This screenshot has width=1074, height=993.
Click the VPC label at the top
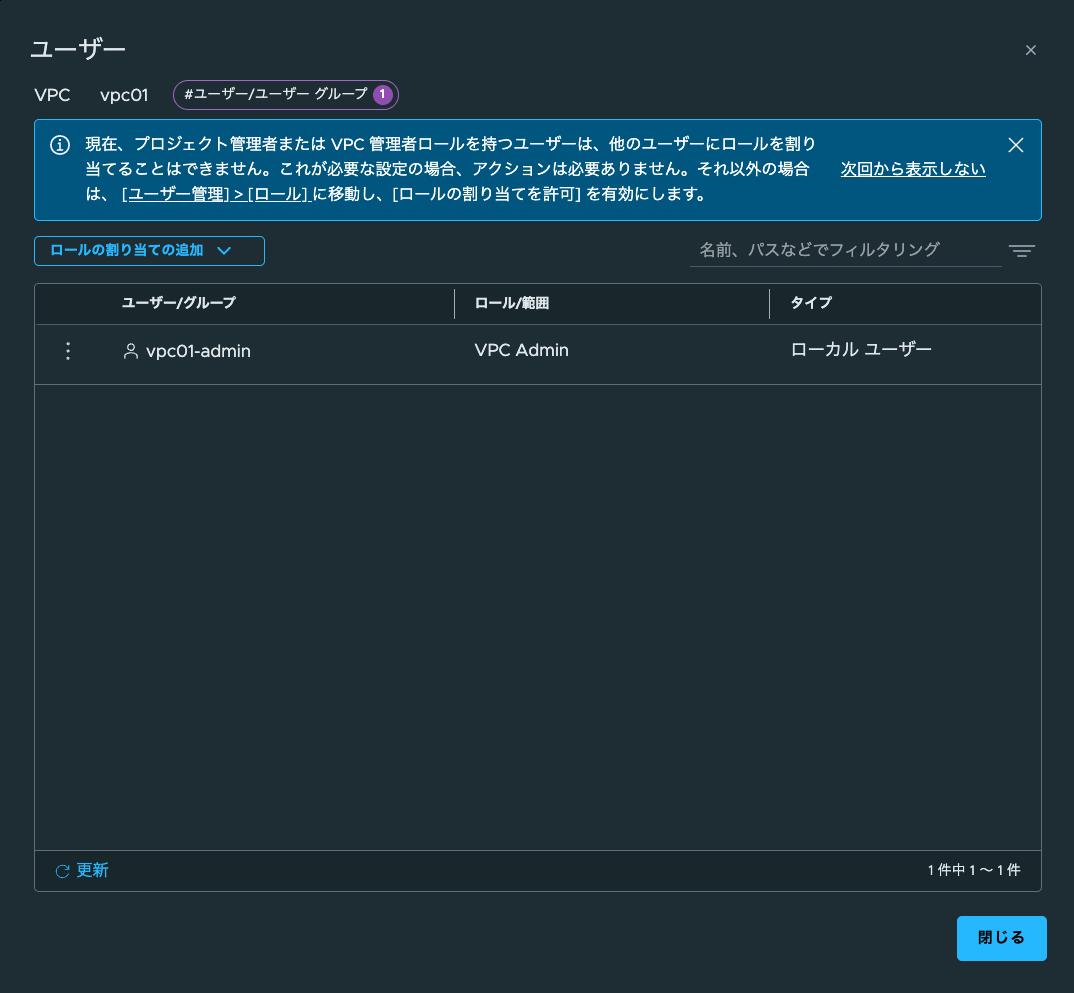point(52,95)
